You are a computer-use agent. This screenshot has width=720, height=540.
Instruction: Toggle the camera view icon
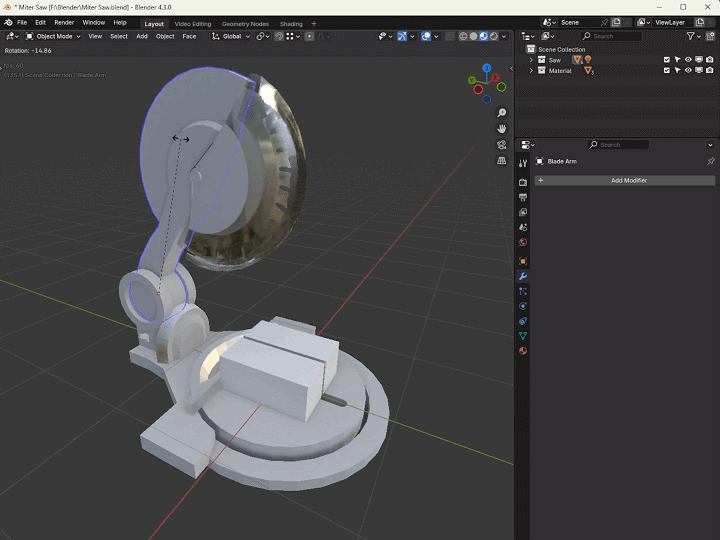501,145
